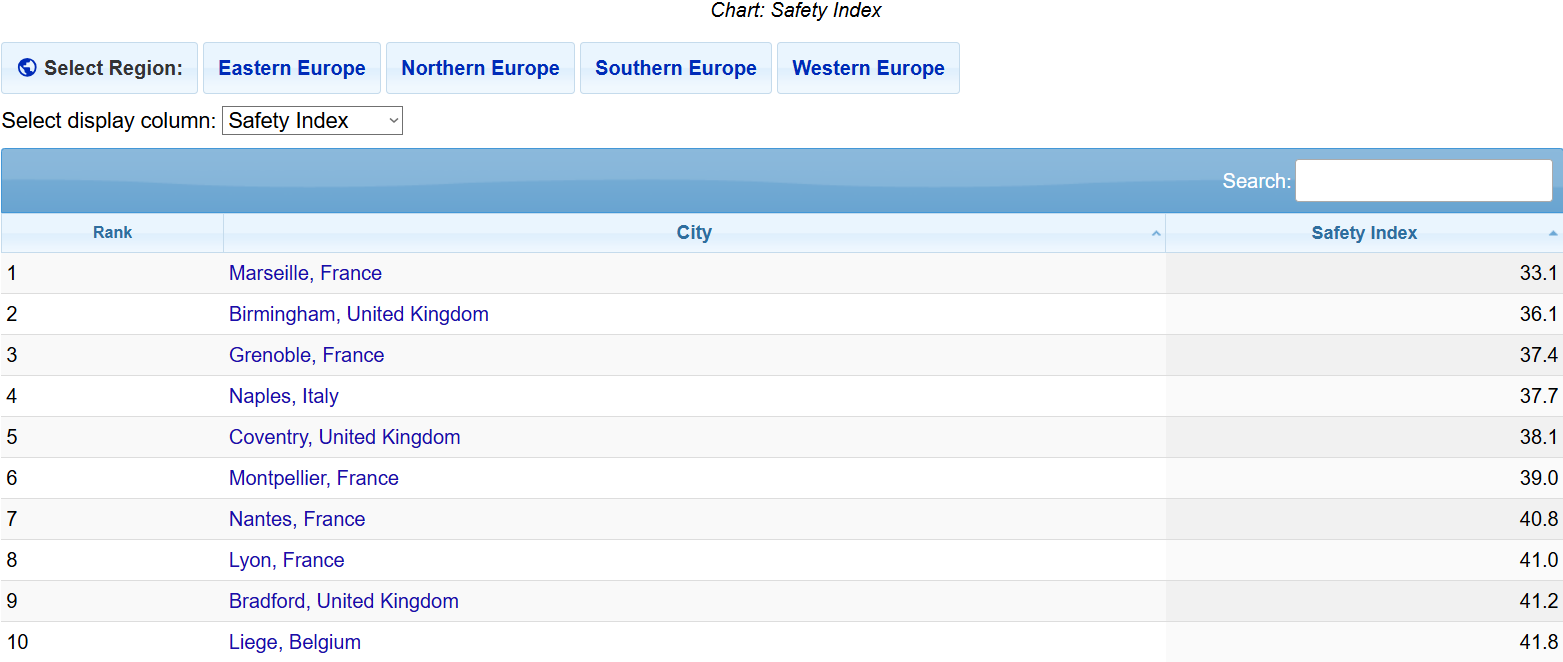Click the Safety Index column sort arrow

pyautogui.click(x=1553, y=233)
